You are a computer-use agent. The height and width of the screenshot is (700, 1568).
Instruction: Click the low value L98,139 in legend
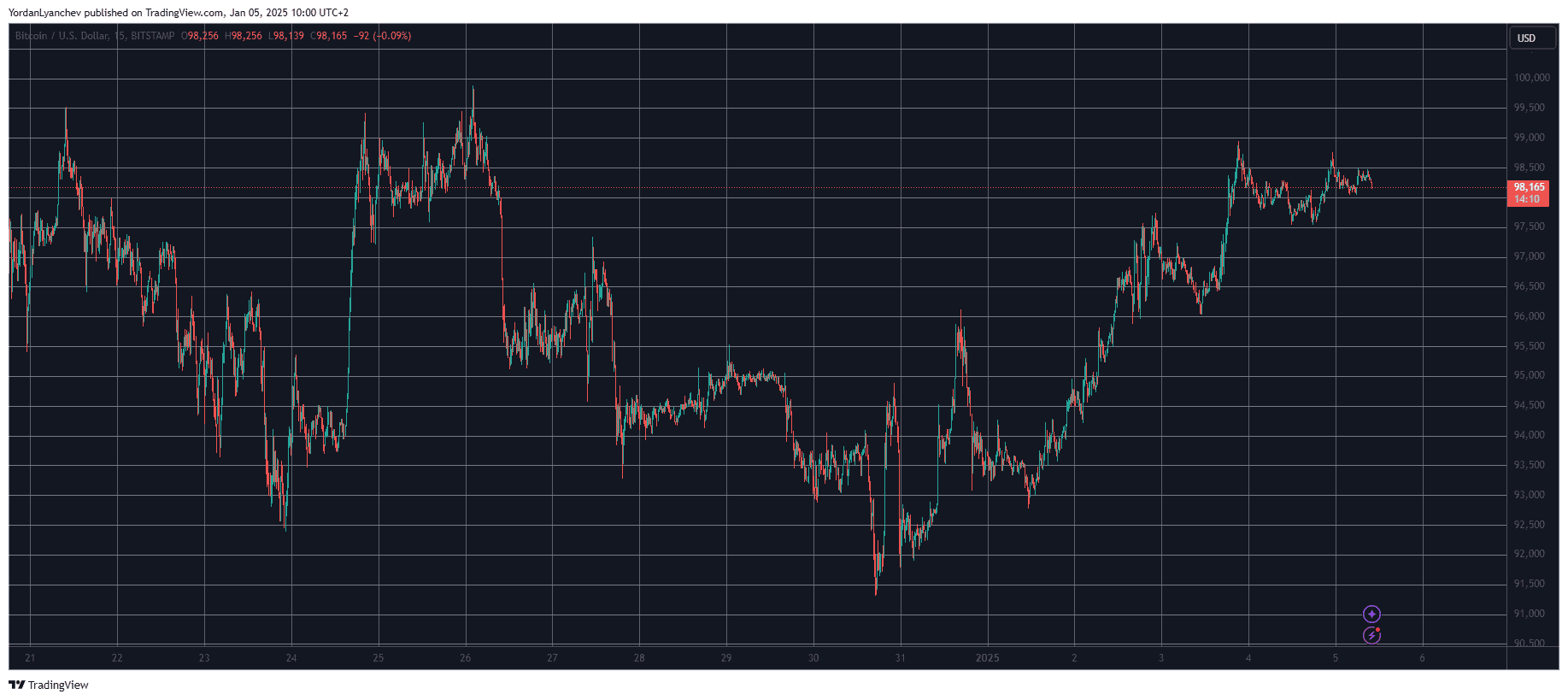[286, 36]
